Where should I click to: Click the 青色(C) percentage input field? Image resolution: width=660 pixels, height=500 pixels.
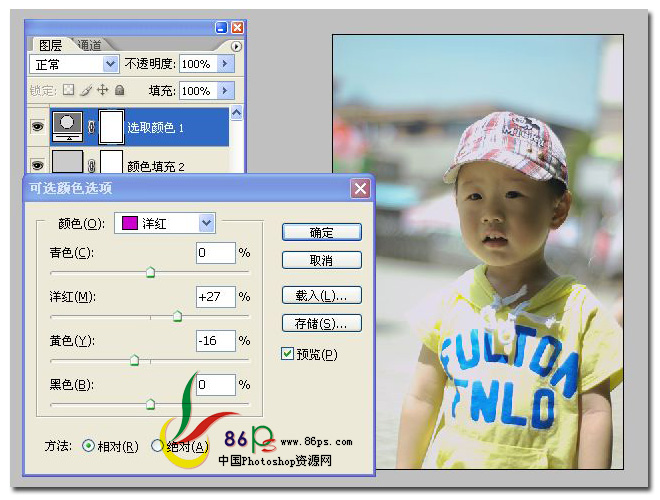click(216, 253)
